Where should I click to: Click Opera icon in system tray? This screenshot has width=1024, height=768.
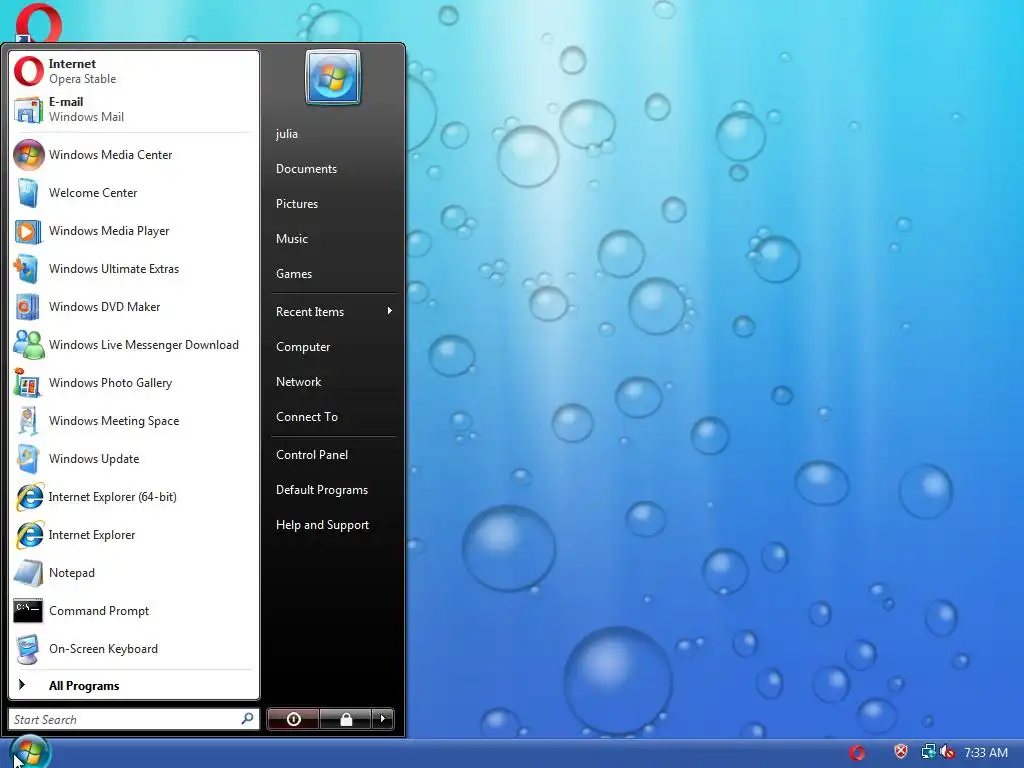pos(857,752)
